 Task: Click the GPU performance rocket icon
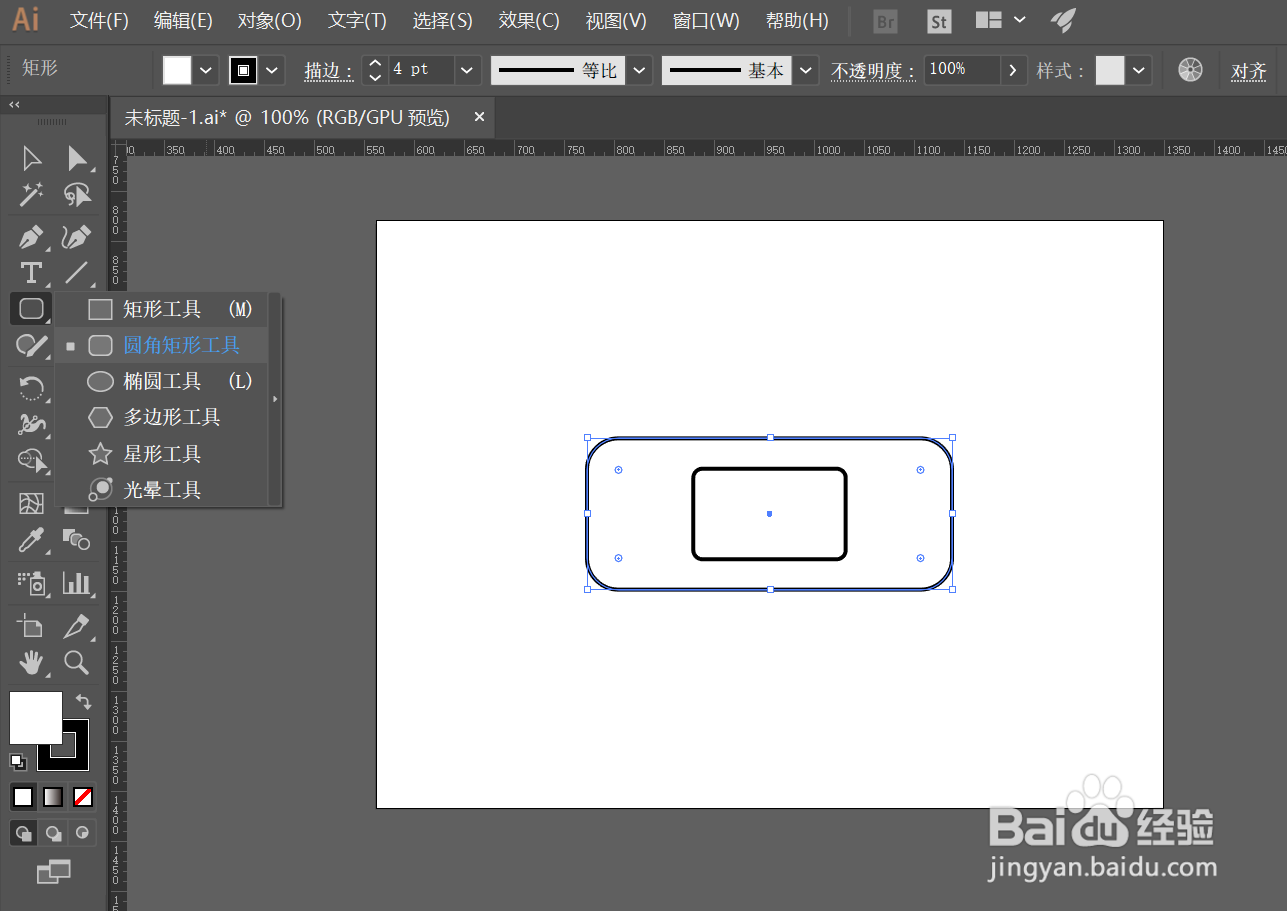point(1063,20)
